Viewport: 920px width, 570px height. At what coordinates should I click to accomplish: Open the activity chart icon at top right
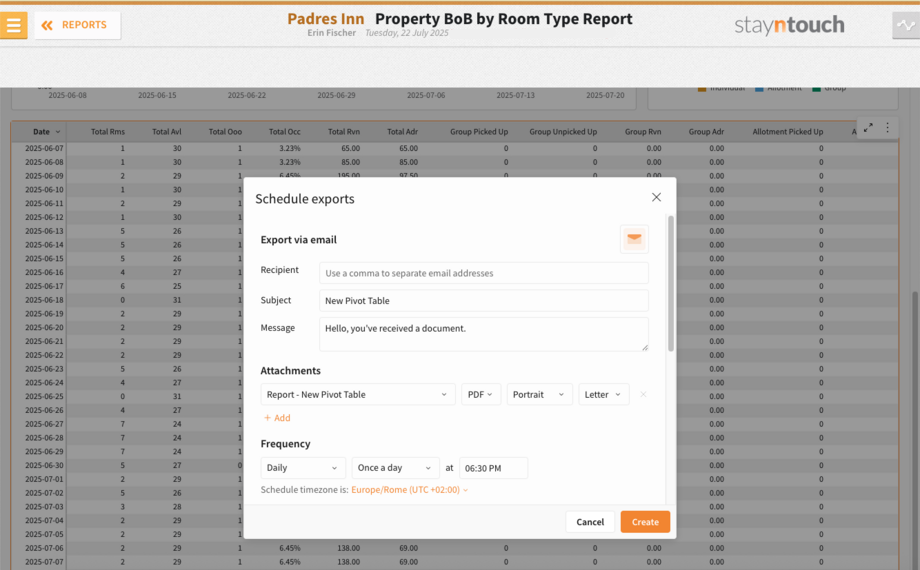(906, 25)
